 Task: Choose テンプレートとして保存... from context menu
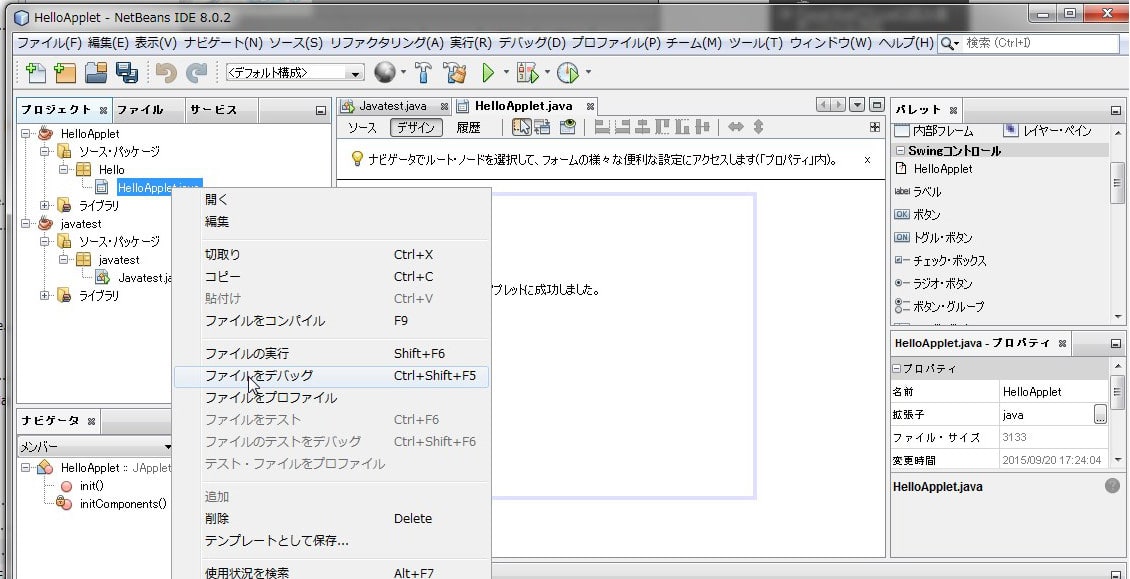332,541
